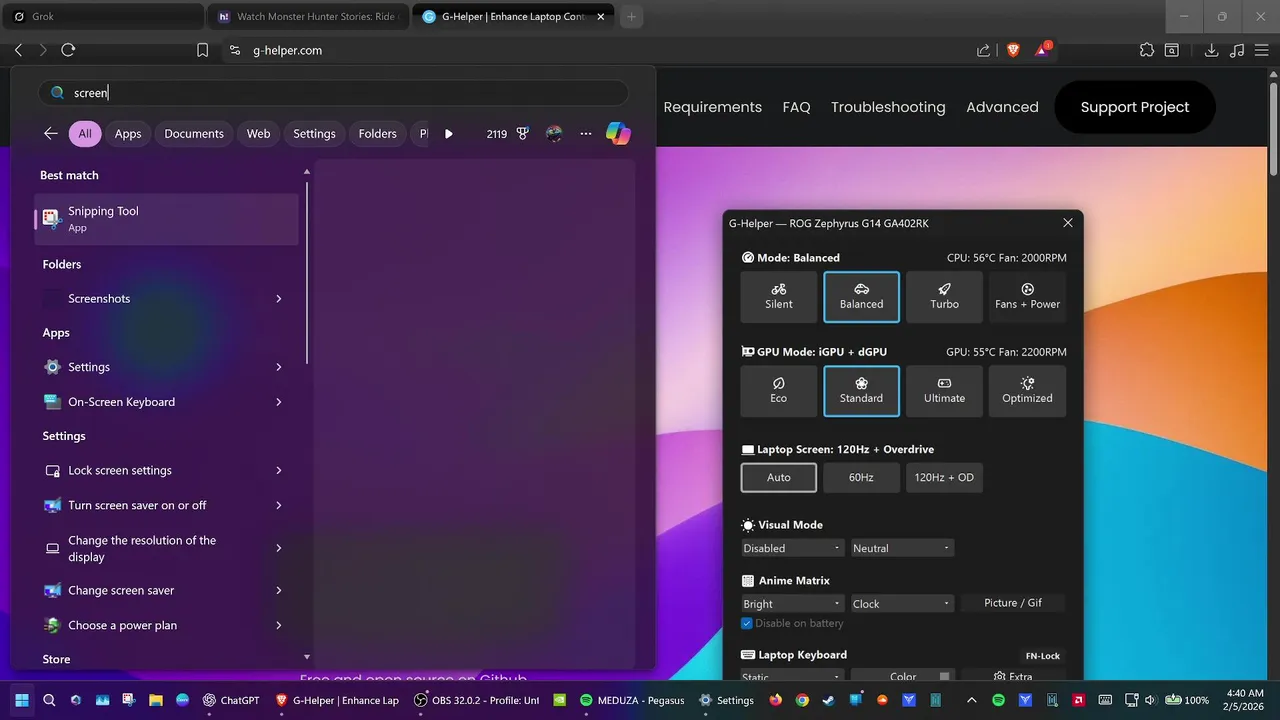The width and height of the screenshot is (1280, 720).
Task: Click the share icon in the address bar
Action: [984, 50]
